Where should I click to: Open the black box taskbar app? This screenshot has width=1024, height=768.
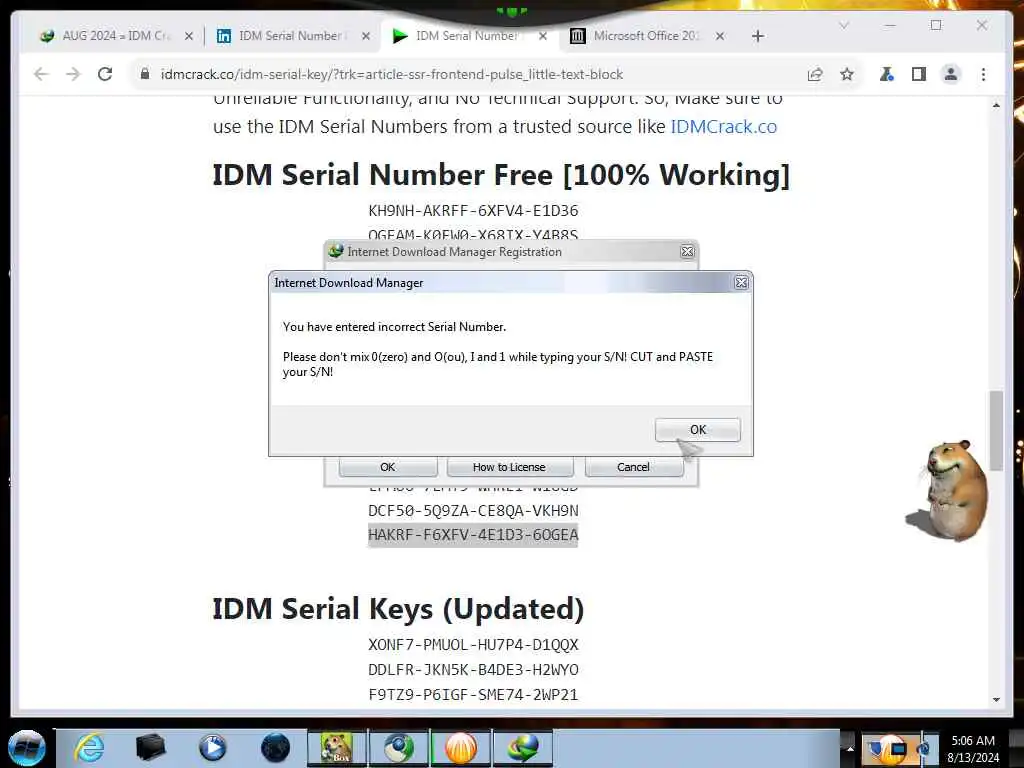(150, 748)
